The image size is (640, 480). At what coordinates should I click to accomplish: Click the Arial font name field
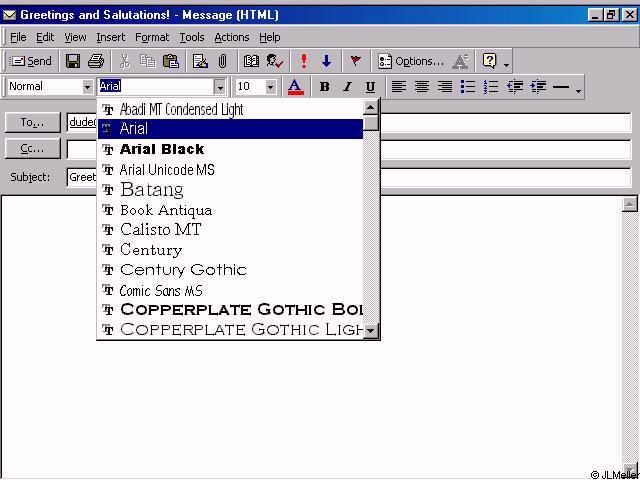(156, 87)
